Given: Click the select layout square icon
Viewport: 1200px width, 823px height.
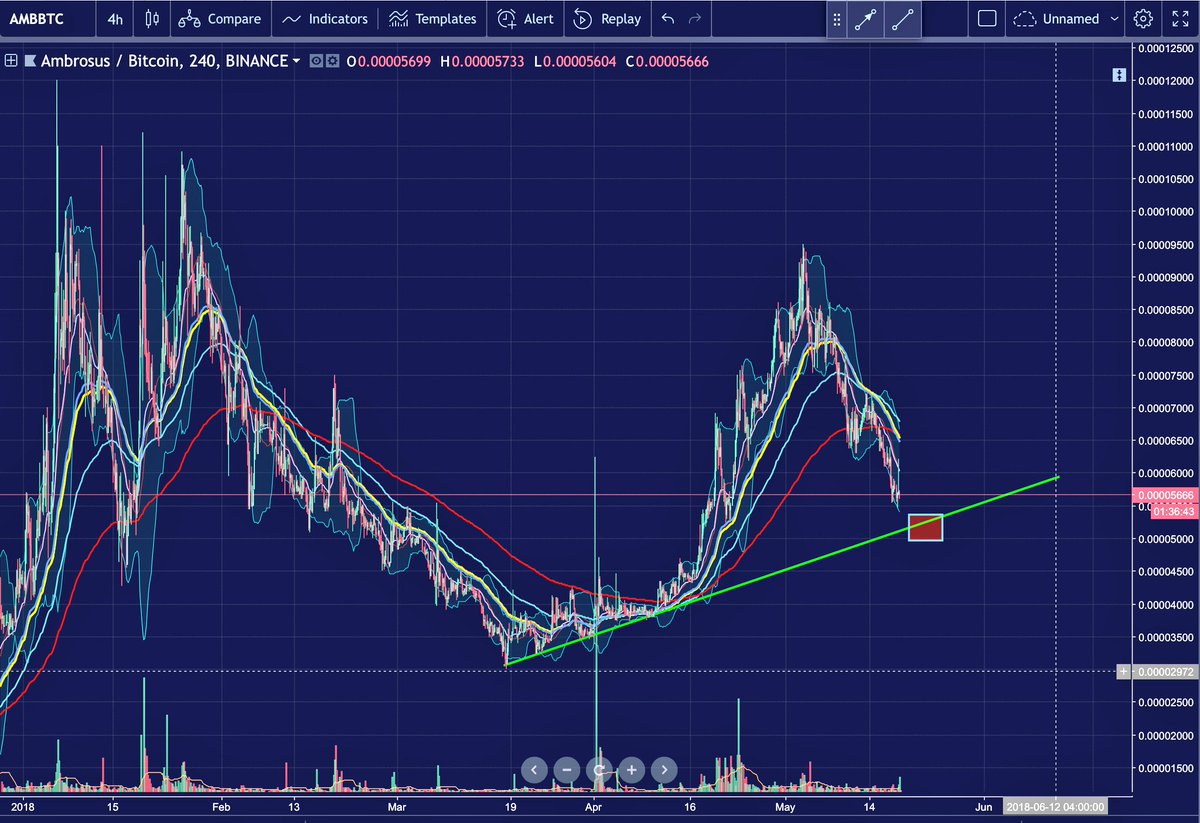Looking at the screenshot, I should pyautogui.click(x=987, y=19).
